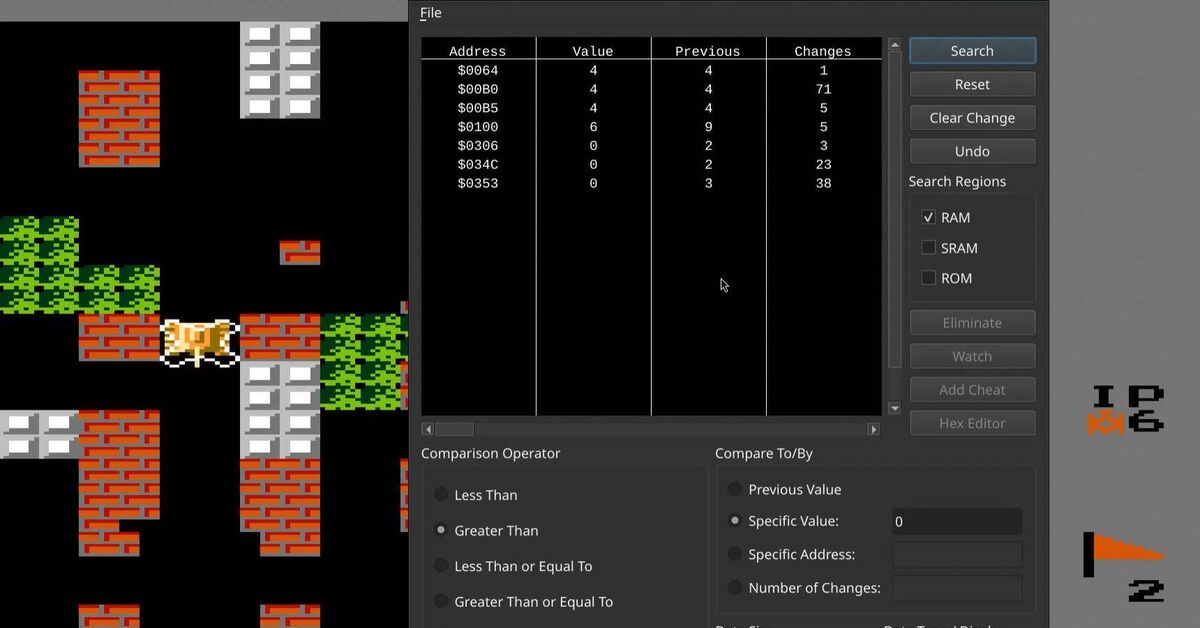
Task: Select the Specific Address compare option
Action: (735, 554)
